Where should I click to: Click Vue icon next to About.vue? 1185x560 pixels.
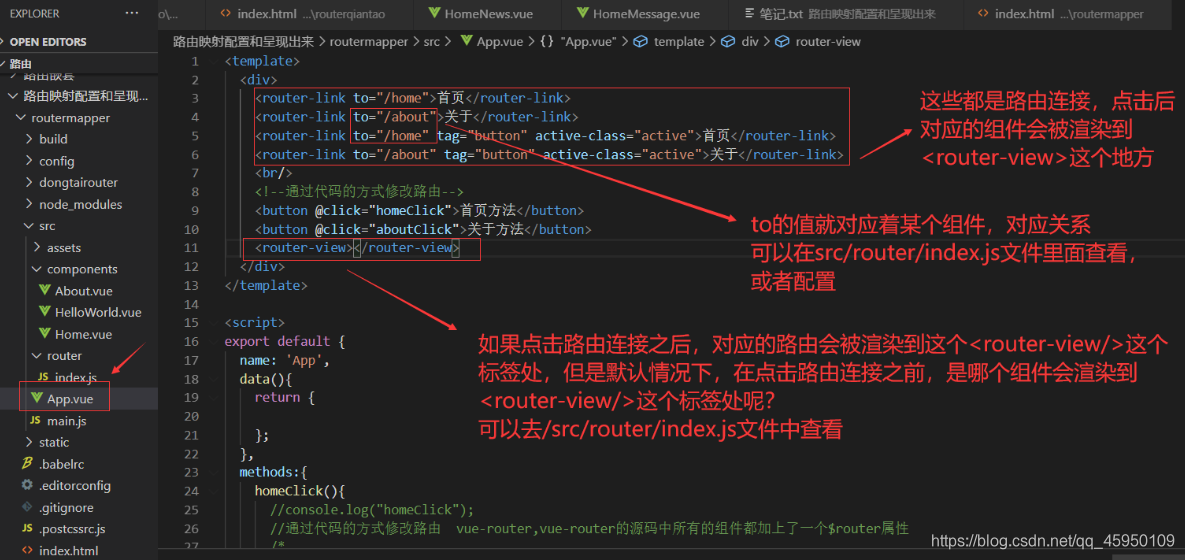44,291
